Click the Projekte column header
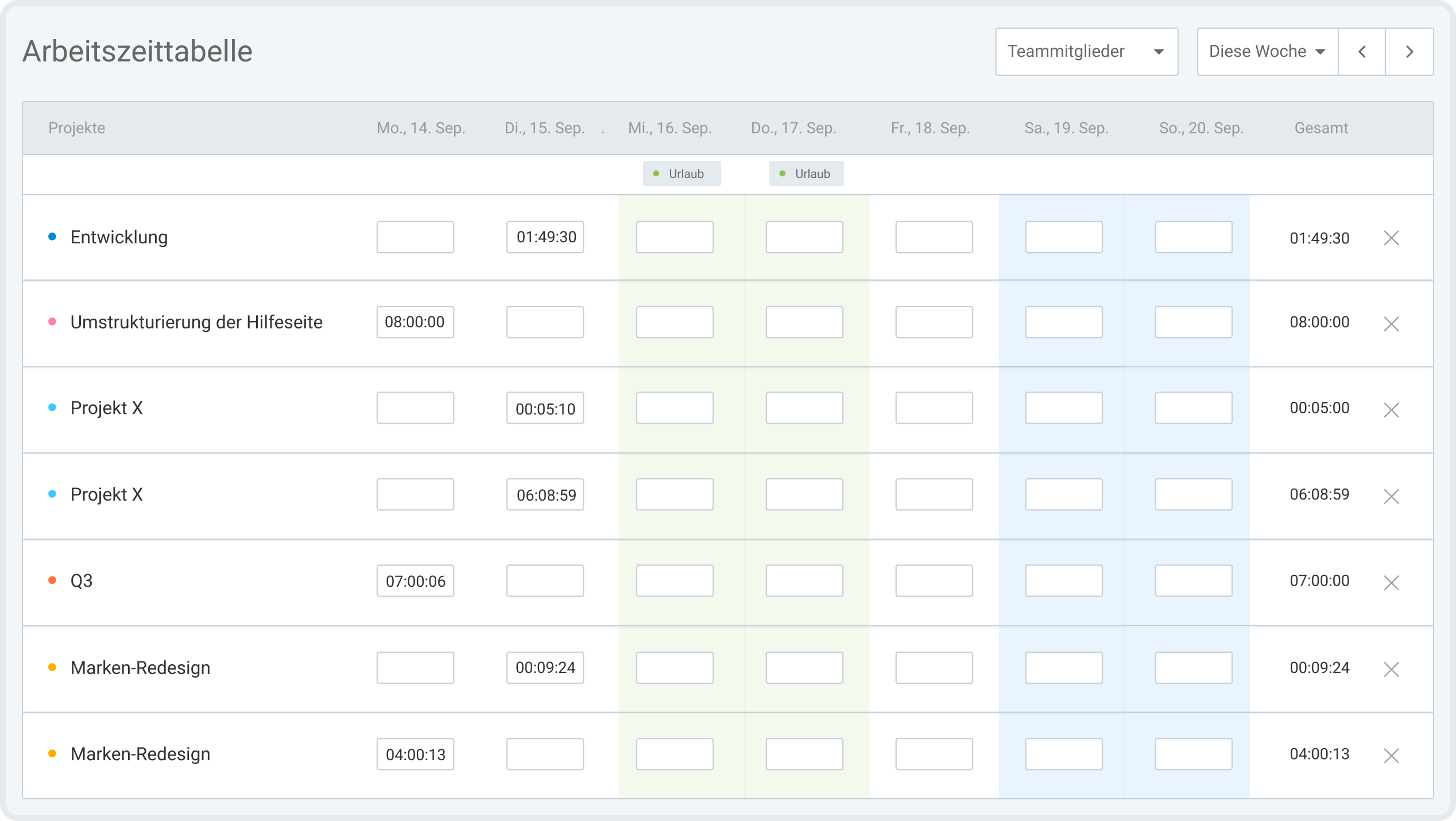Viewport: 1456px width, 821px height. [x=77, y=127]
